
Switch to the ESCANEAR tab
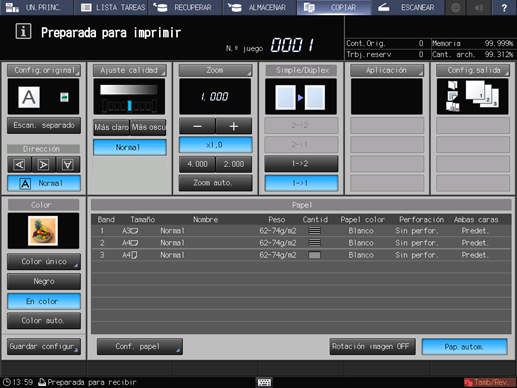(x=408, y=7)
